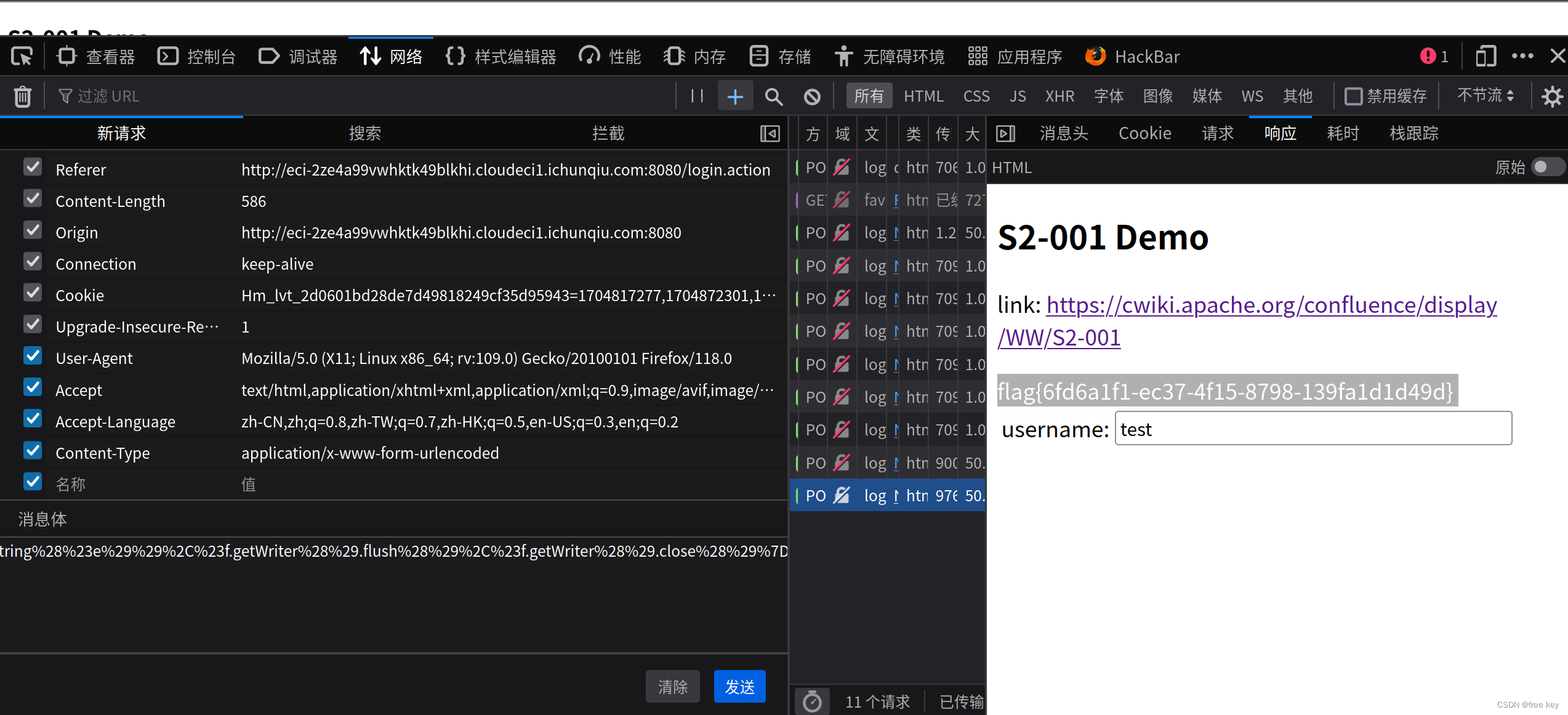Open the 不节流 throttling dropdown
The height and width of the screenshot is (715, 1568).
coord(1484,96)
